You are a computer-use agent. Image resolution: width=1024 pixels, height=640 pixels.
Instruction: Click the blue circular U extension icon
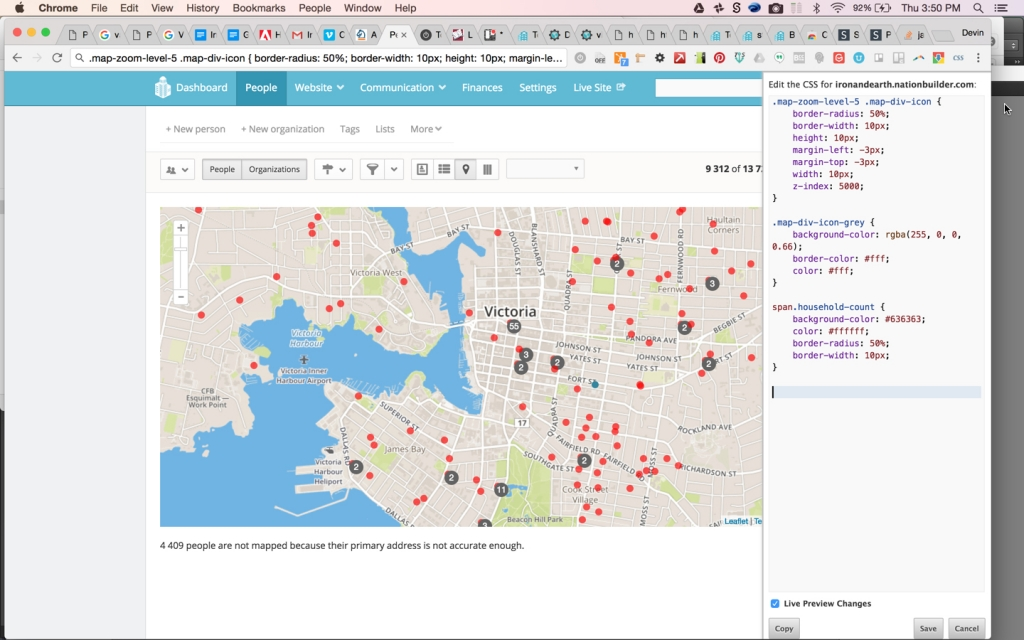pyautogui.click(x=859, y=58)
